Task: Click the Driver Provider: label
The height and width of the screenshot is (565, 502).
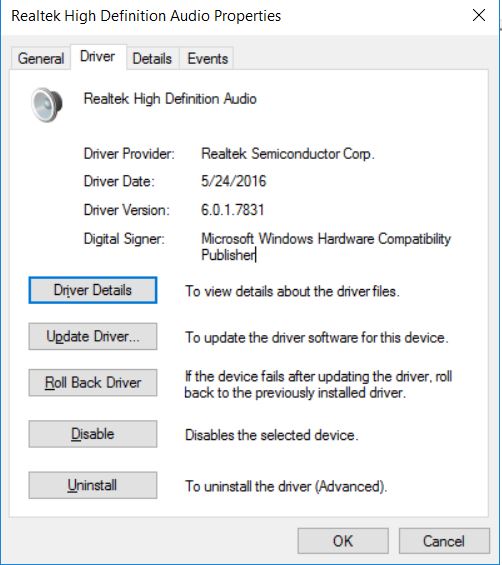Action: point(129,154)
